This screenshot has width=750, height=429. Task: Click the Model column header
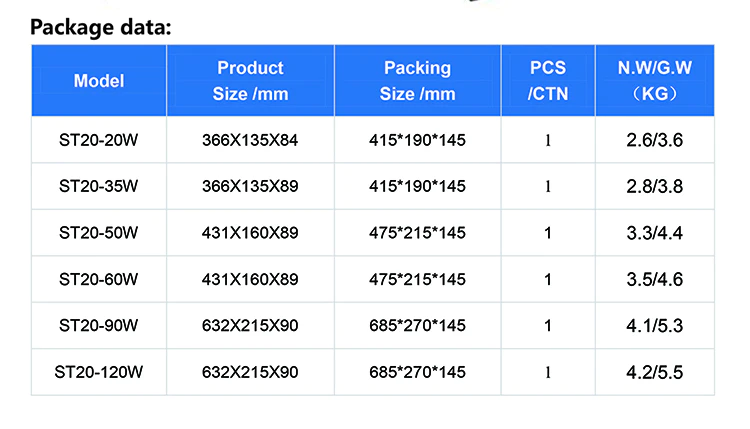99,81
